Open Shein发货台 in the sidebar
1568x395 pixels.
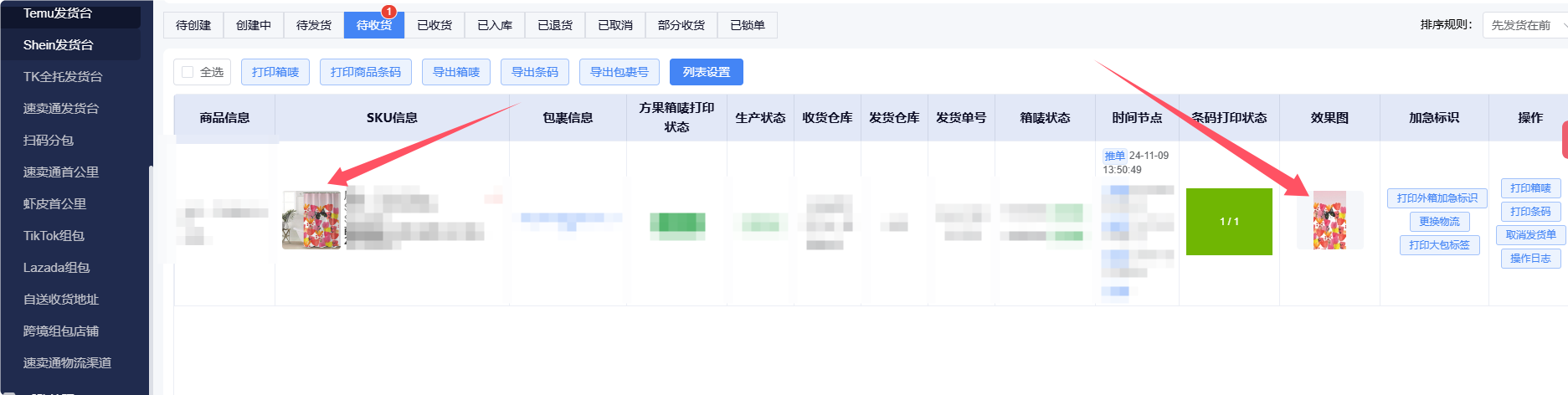click(59, 45)
